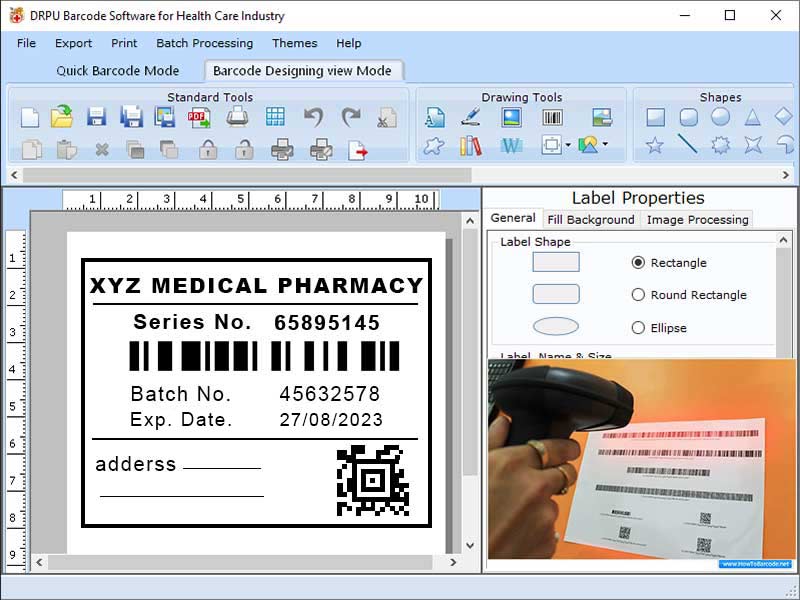The image size is (800, 600).
Task: Open the frame tool dropdown arrow
Action: (x=569, y=146)
